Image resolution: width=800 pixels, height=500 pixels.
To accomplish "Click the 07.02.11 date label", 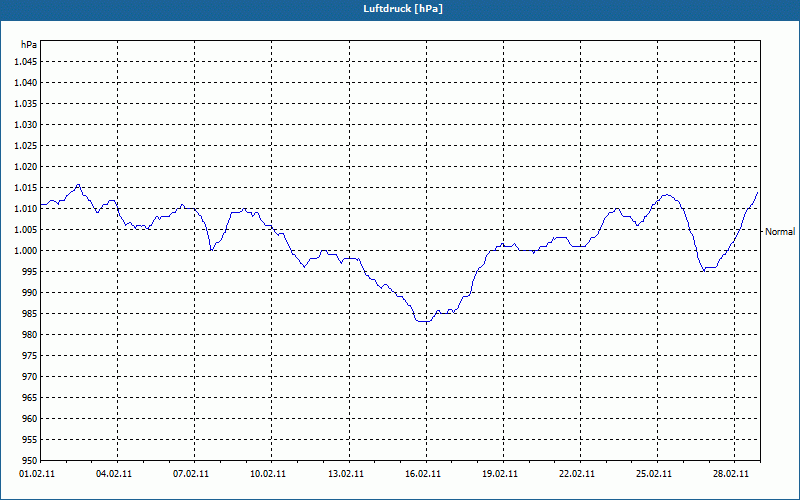I will click(x=191, y=473).
